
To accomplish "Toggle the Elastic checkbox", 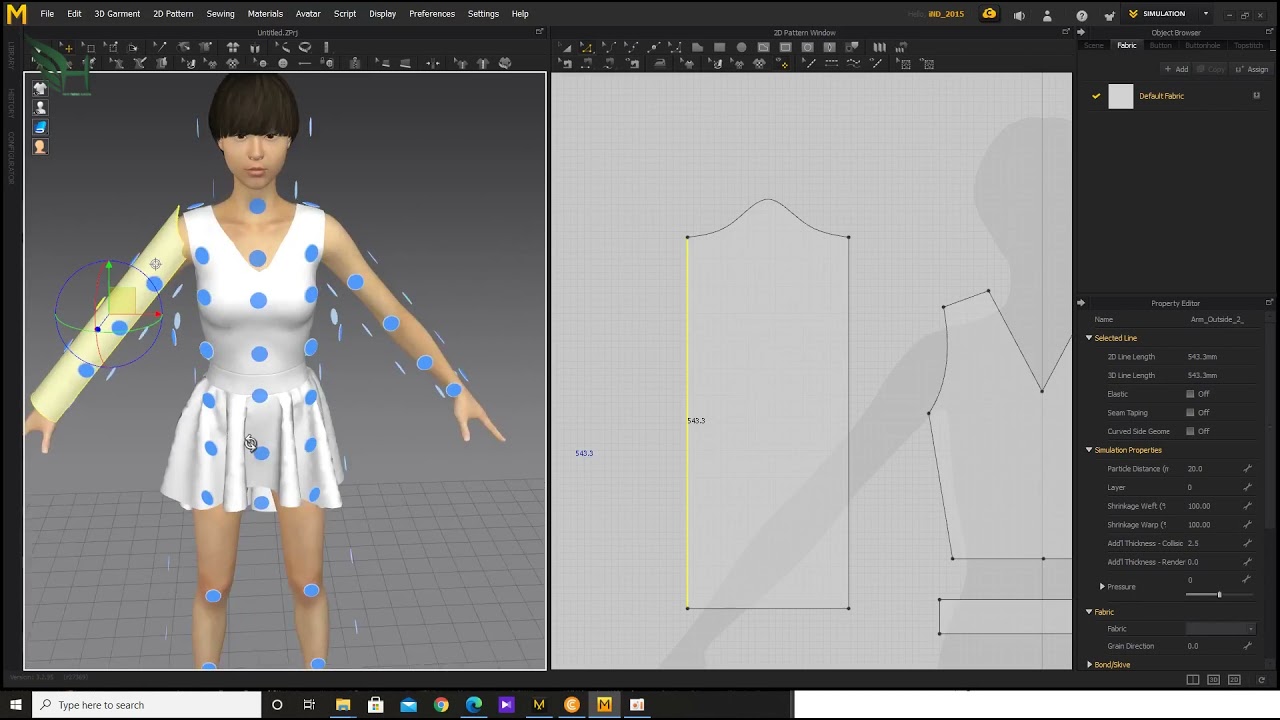I will [1190, 394].
